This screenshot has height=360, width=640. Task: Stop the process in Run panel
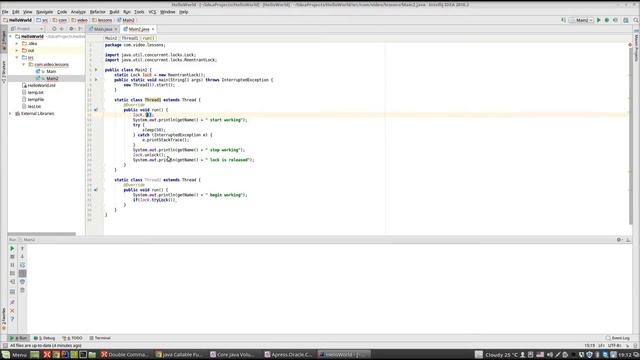click(x=12, y=257)
